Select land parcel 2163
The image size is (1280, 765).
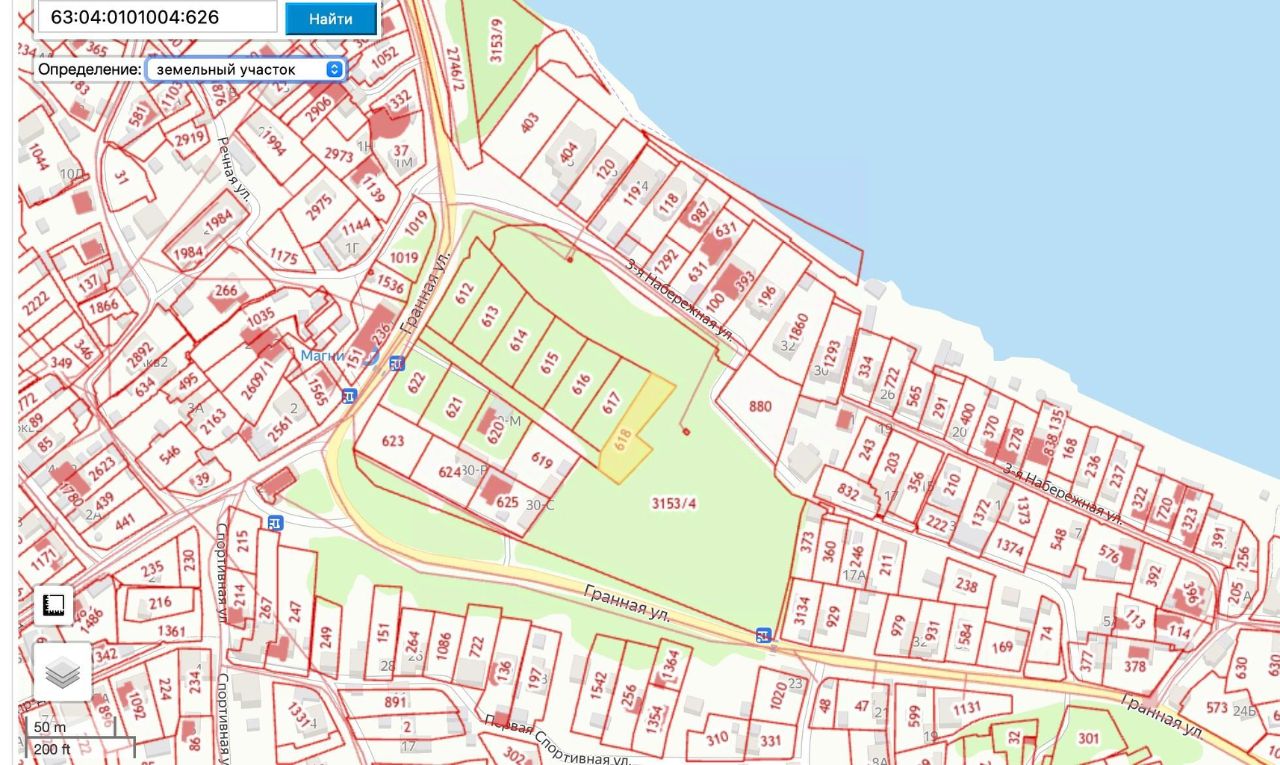click(x=213, y=419)
